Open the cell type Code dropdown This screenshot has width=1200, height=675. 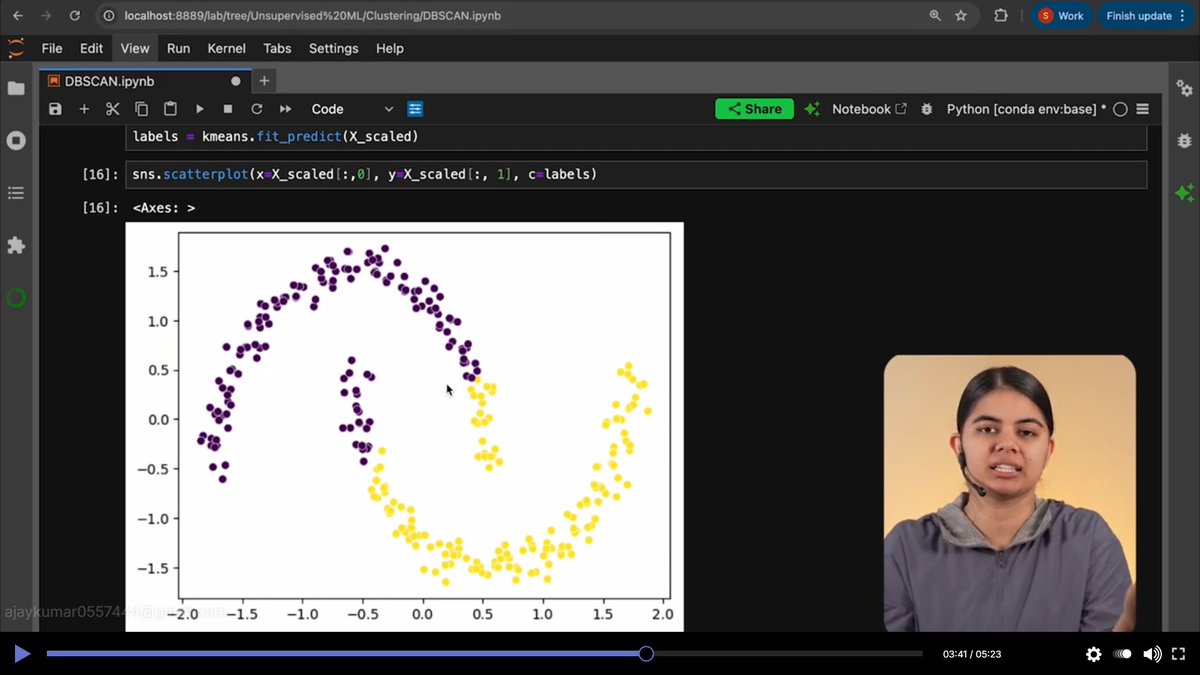(352, 109)
